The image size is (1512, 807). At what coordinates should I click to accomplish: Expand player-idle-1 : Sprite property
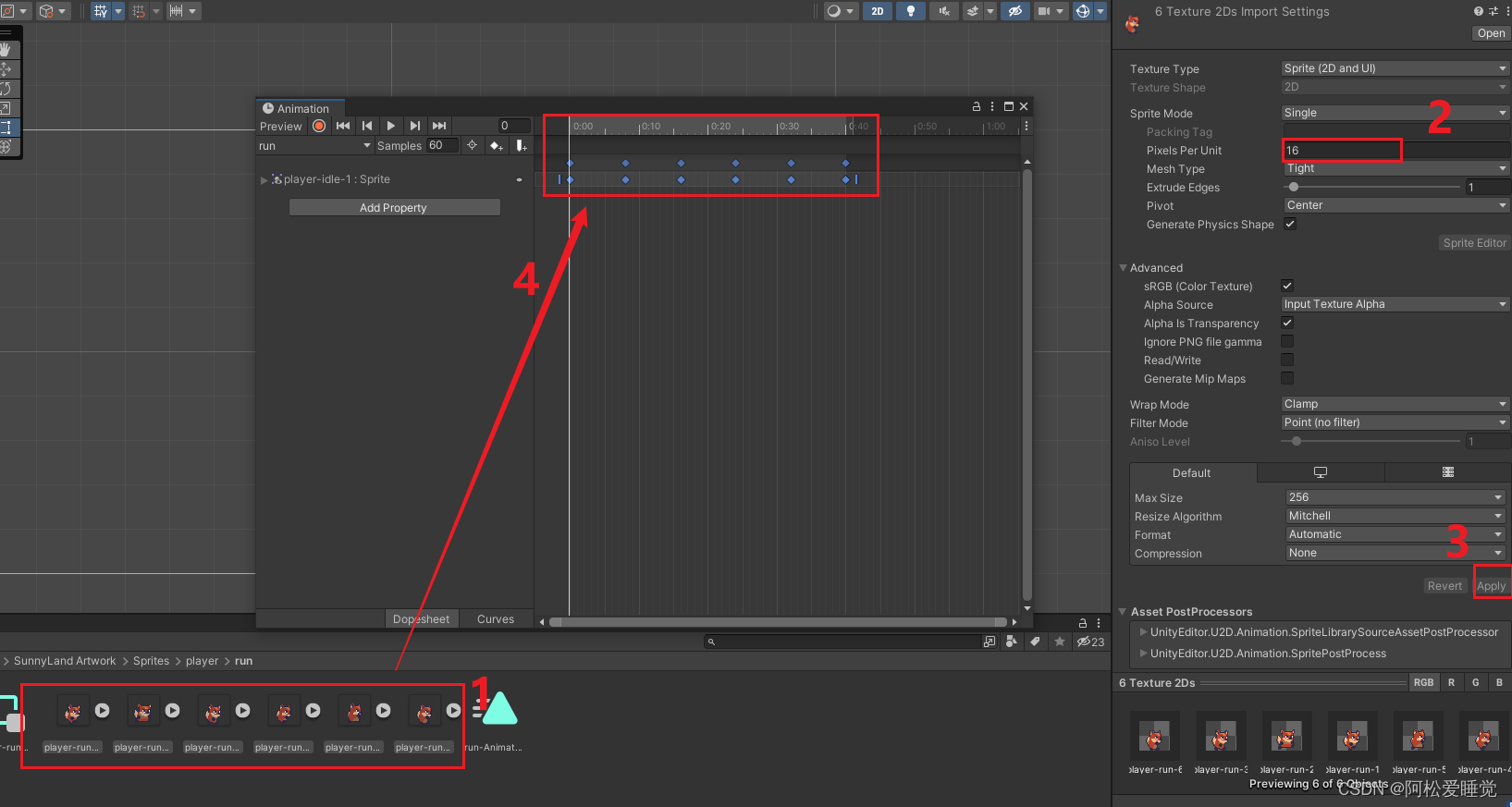coord(264,179)
